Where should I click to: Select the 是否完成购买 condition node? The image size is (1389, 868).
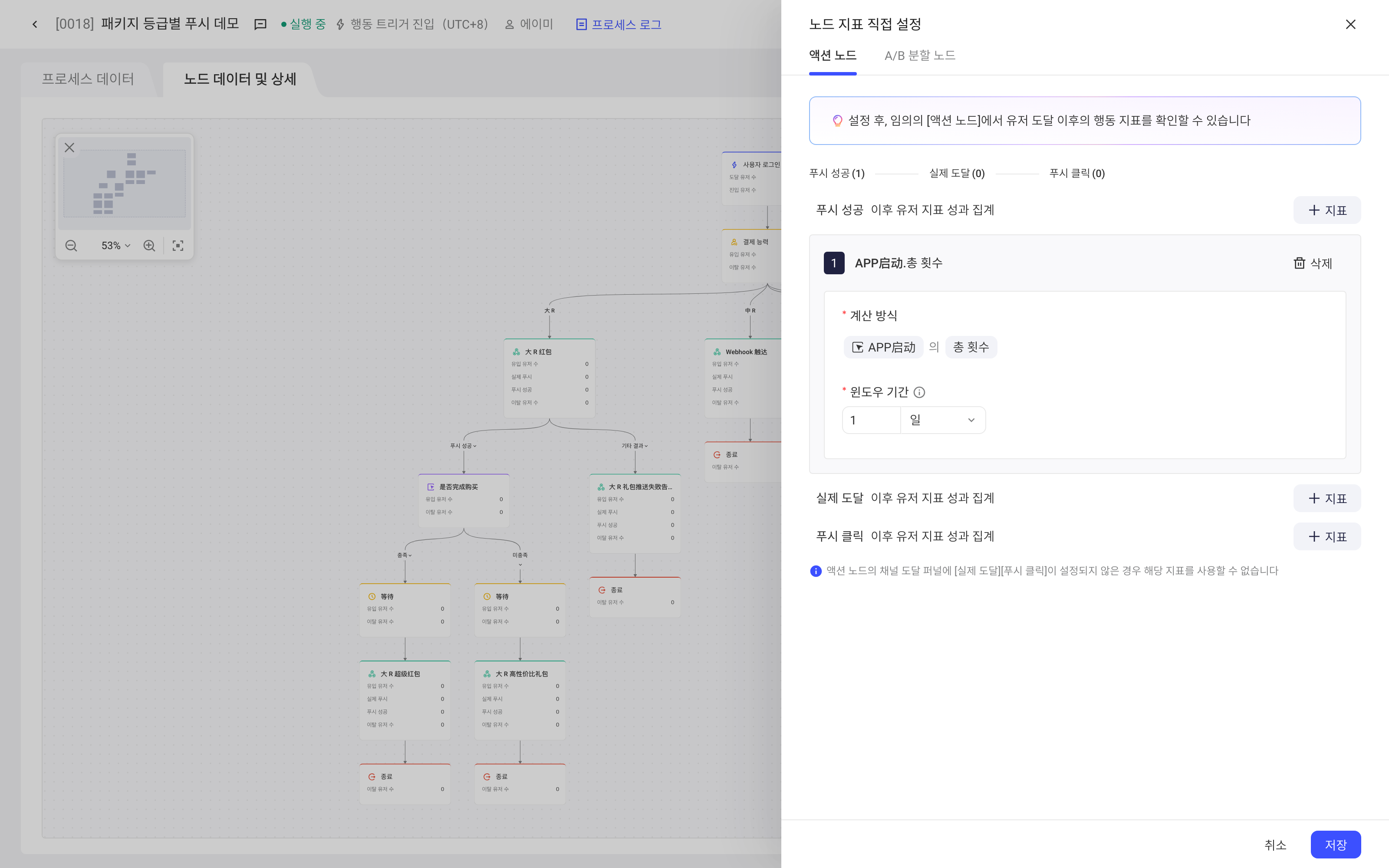[x=464, y=500]
